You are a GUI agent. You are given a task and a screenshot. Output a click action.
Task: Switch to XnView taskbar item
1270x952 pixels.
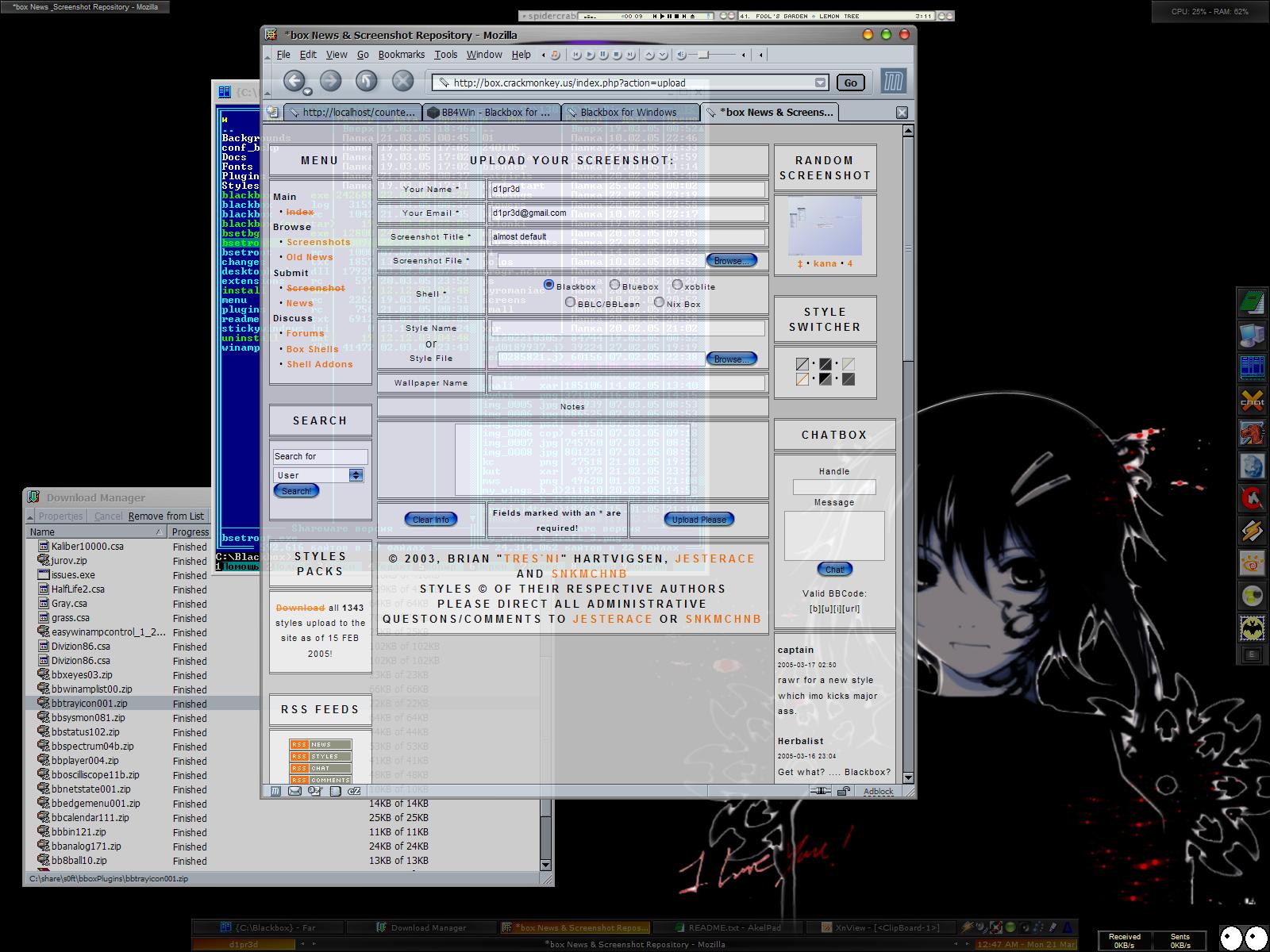click(x=881, y=927)
